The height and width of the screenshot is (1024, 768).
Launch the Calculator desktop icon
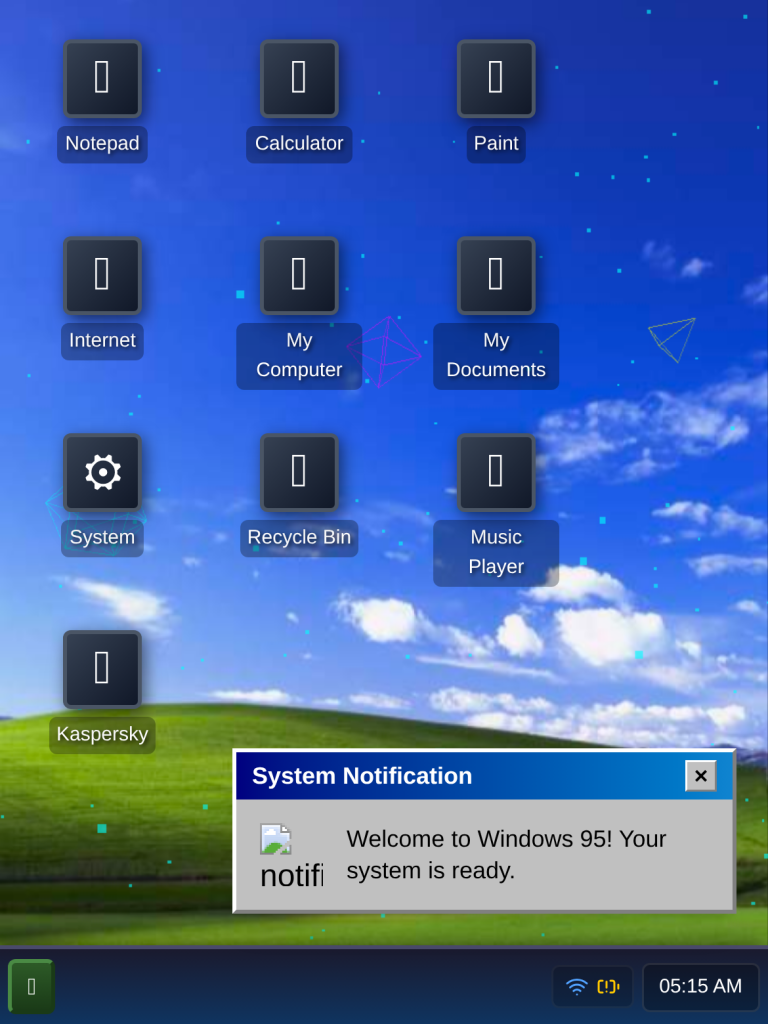coord(299,79)
